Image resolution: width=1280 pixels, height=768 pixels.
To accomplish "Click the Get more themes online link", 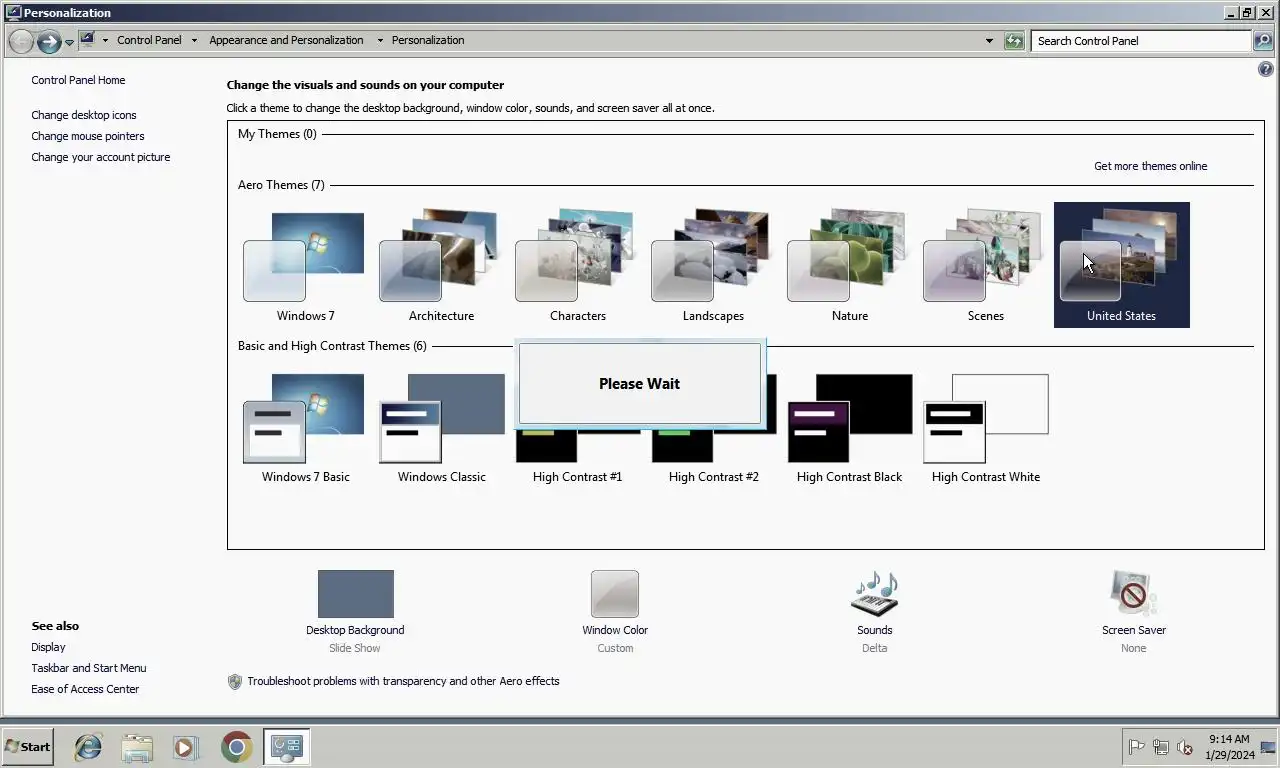I will pyautogui.click(x=1150, y=166).
